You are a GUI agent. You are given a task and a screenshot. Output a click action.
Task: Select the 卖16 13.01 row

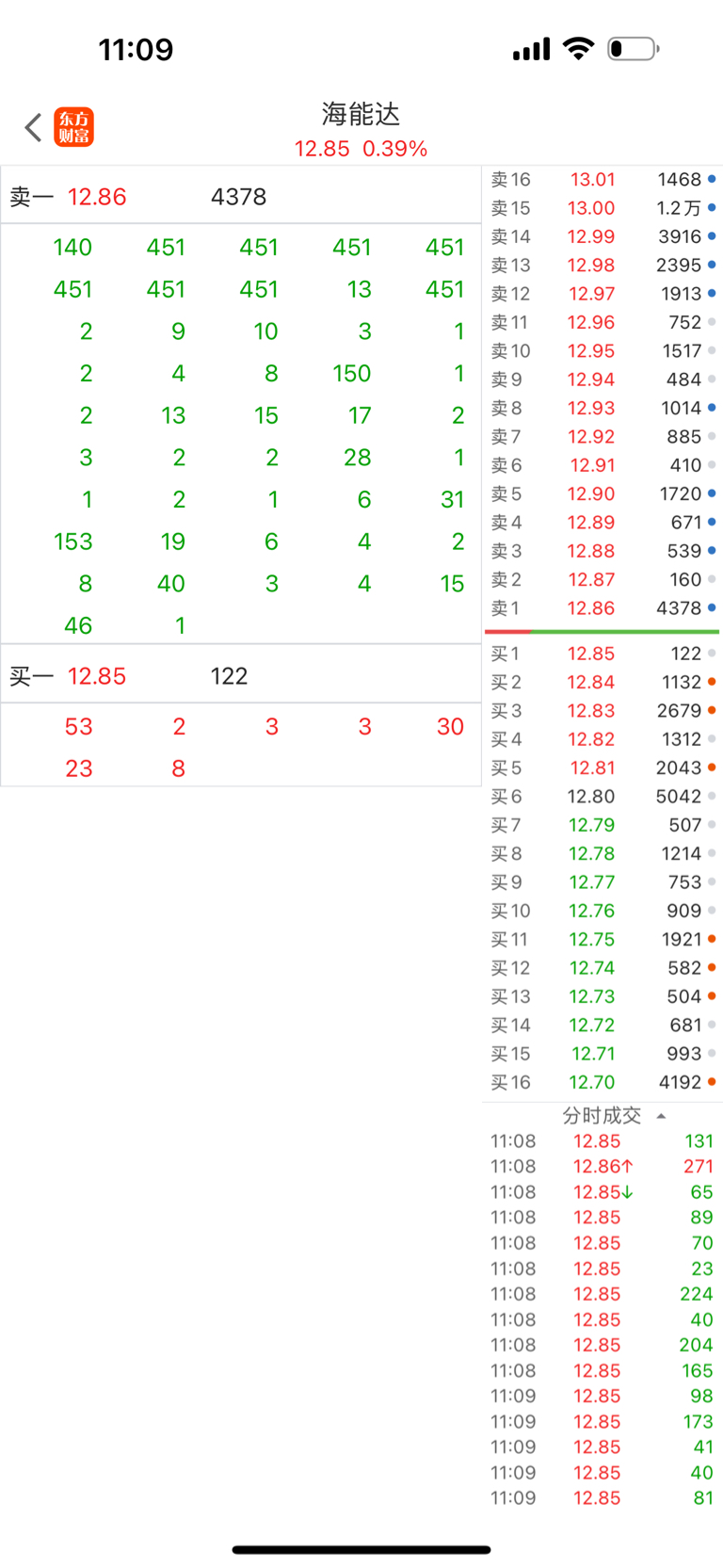602,179
